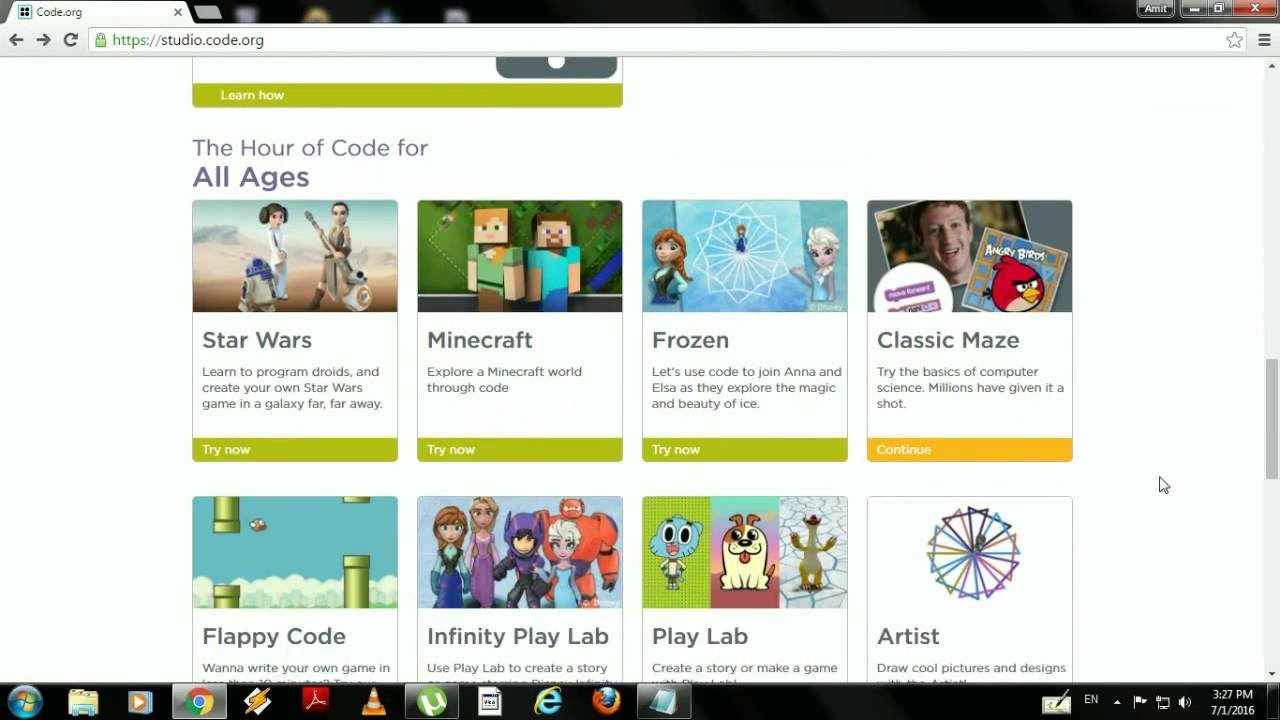This screenshot has width=1280, height=720.
Task: Click Continue under Classic Maze
Action: tap(970, 450)
